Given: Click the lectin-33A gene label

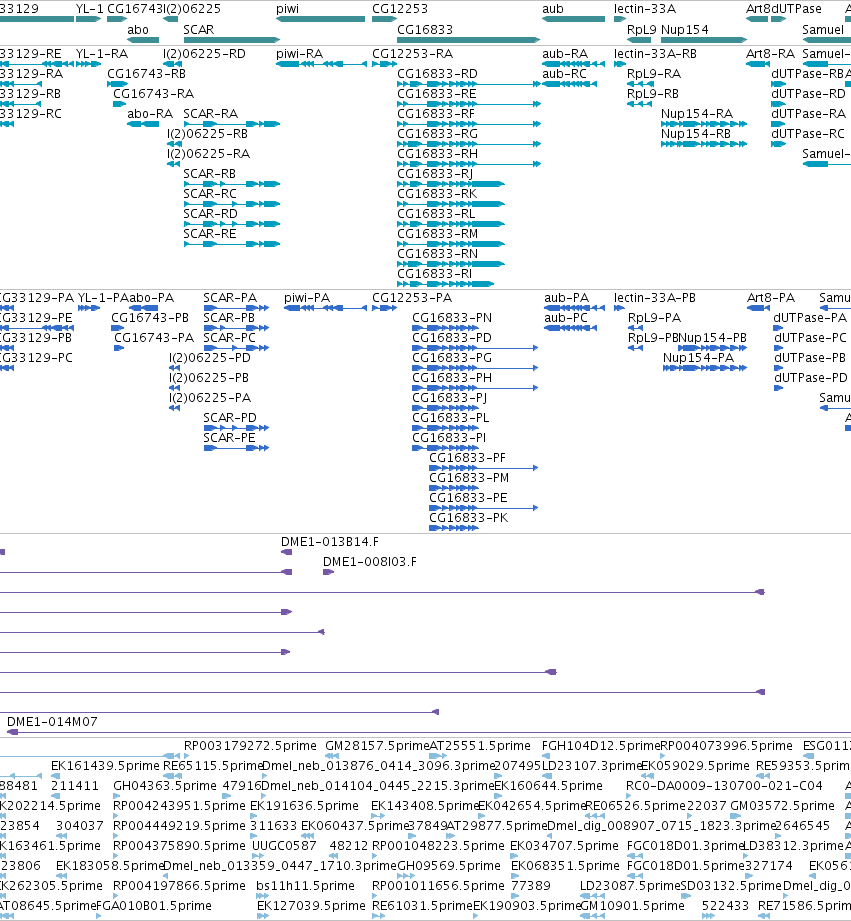Looking at the screenshot, I should point(645,9).
